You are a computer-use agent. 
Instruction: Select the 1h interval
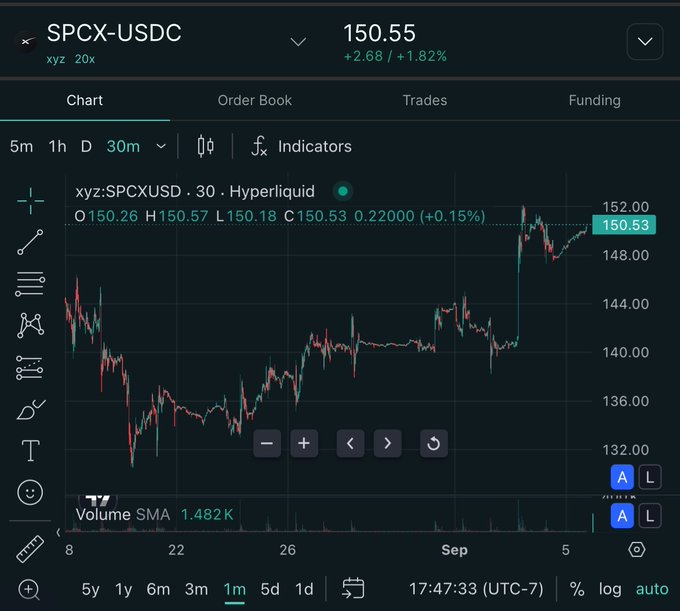pyautogui.click(x=57, y=147)
